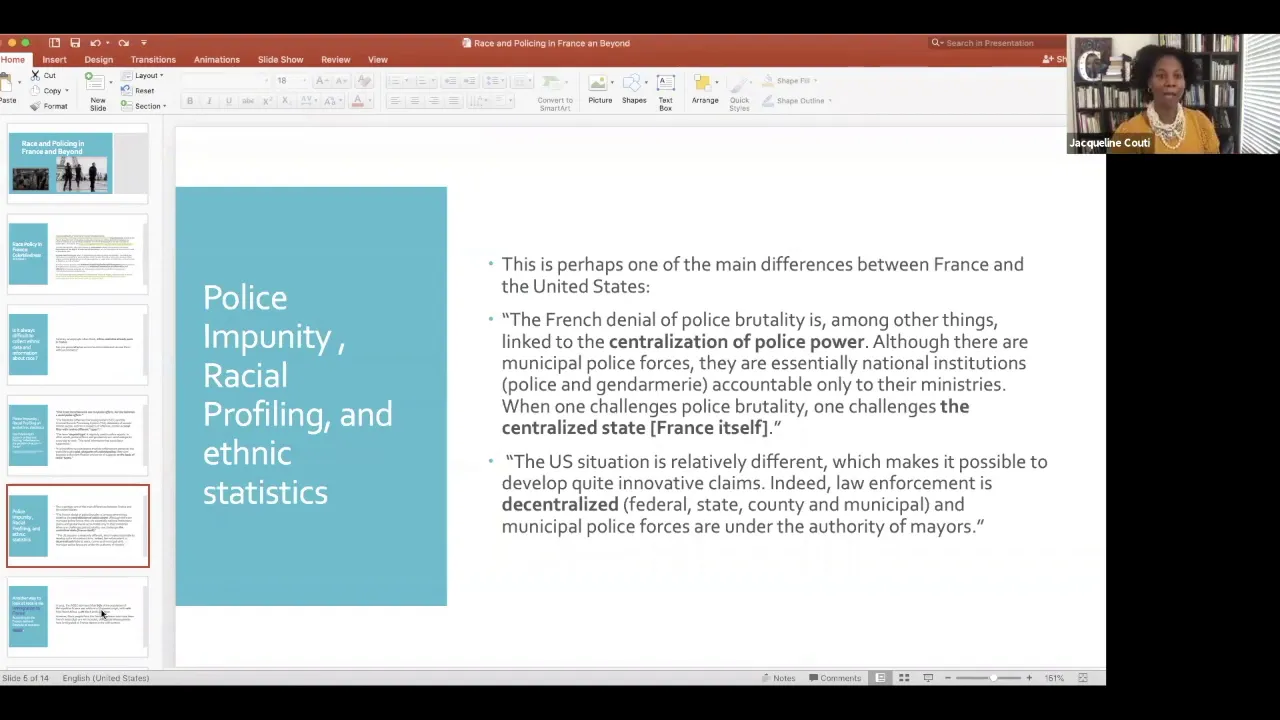Click the Cut scissors icon
Viewport: 1280px width, 720px height.
click(x=36, y=75)
